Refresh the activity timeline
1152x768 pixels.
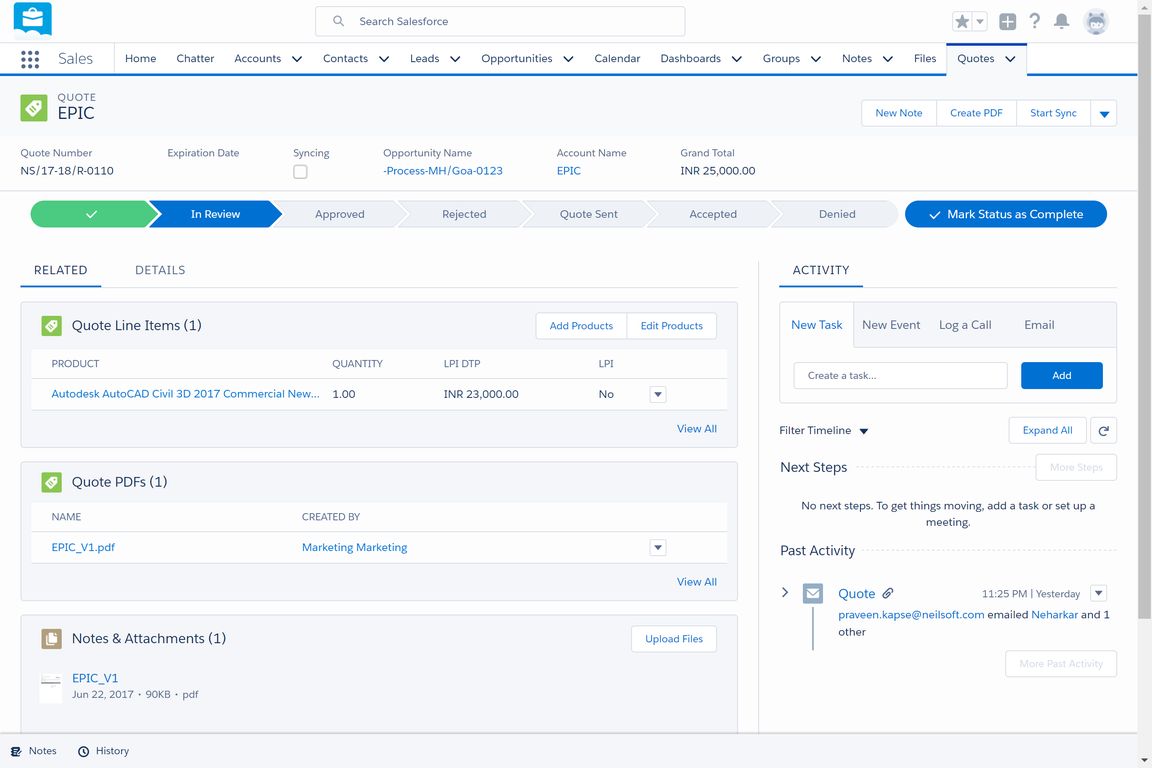pos(1103,430)
